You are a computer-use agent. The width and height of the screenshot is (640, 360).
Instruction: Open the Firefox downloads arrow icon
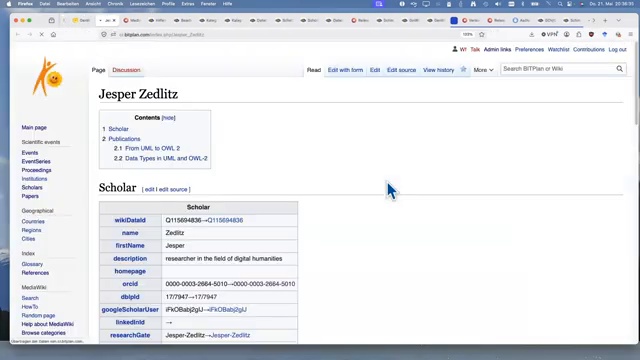point(531,35)
